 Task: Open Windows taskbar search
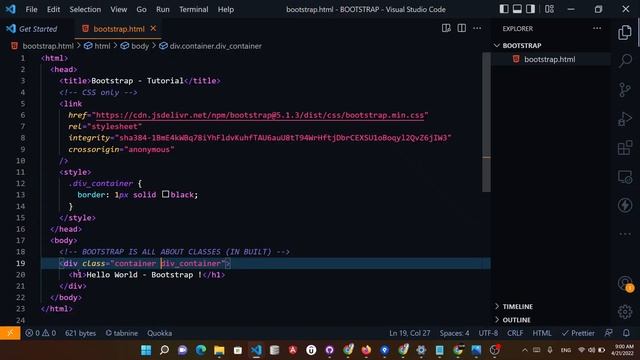164,350
